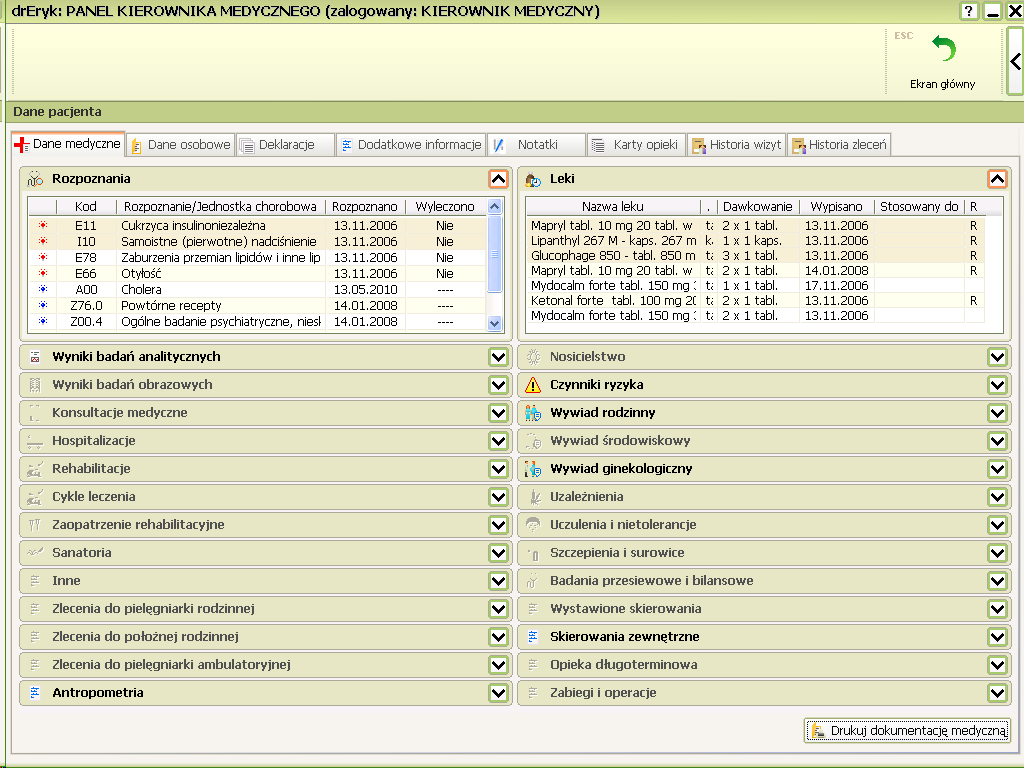Sort medications by Nazwa leku header
Screen dimensions: 1024x768
[x=613, y=207]
